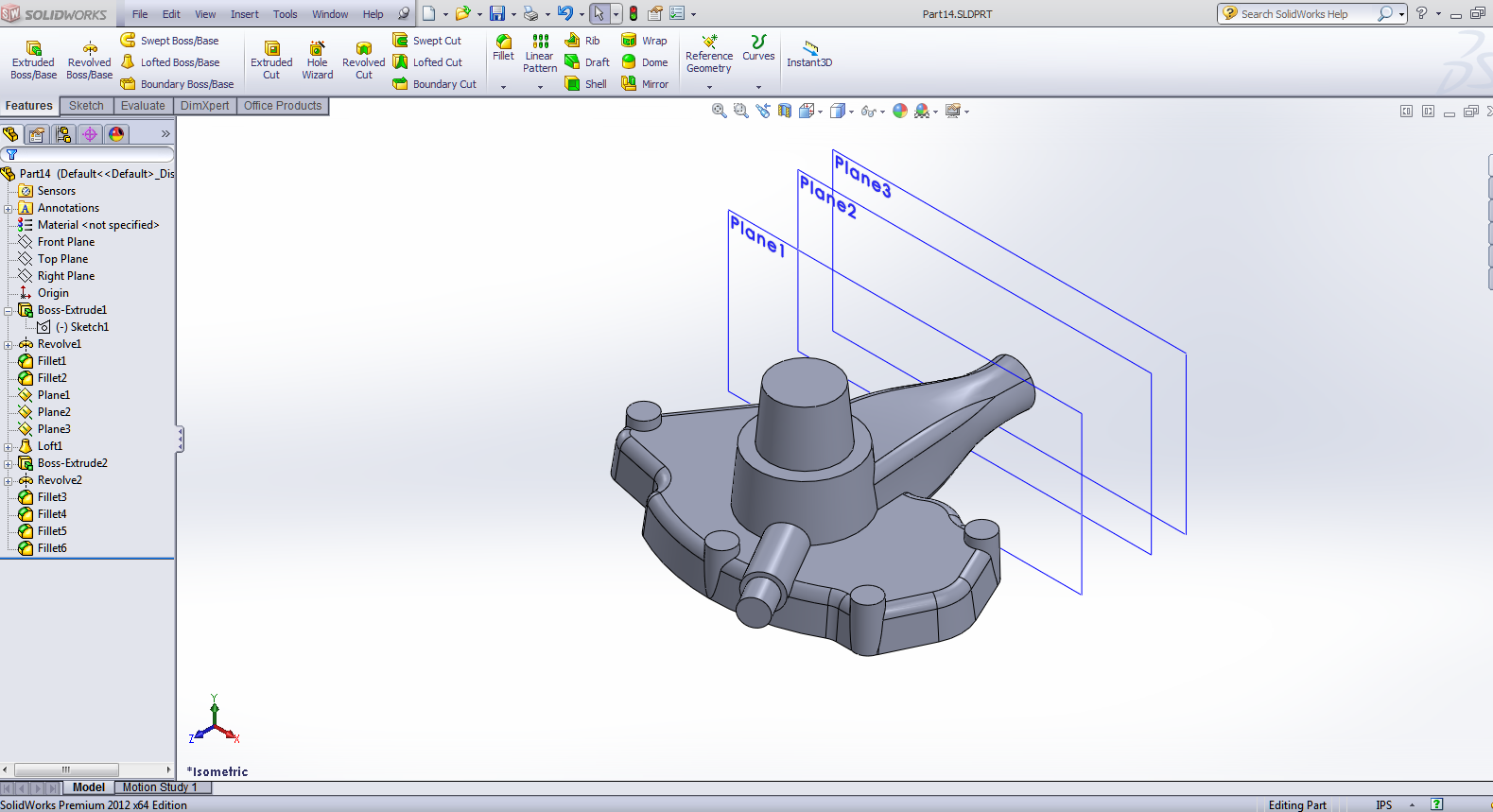The image size is (1493, 812).
Task: Click the Save icon
Action: 497,13
